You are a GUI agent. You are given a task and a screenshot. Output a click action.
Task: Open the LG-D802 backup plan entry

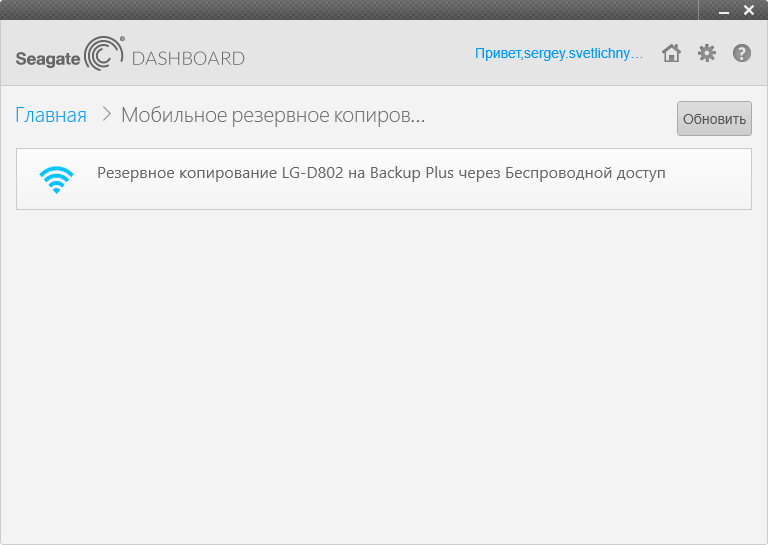[x=384, y=179]
